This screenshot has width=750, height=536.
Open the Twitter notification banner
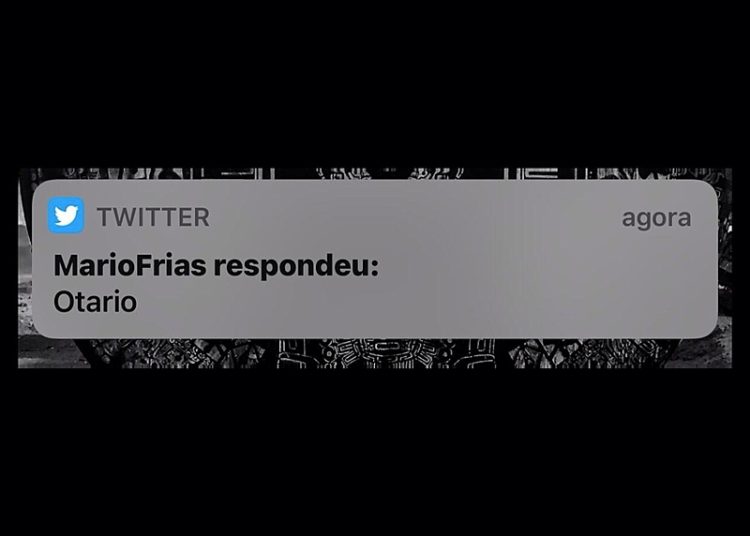click(375, 259)
